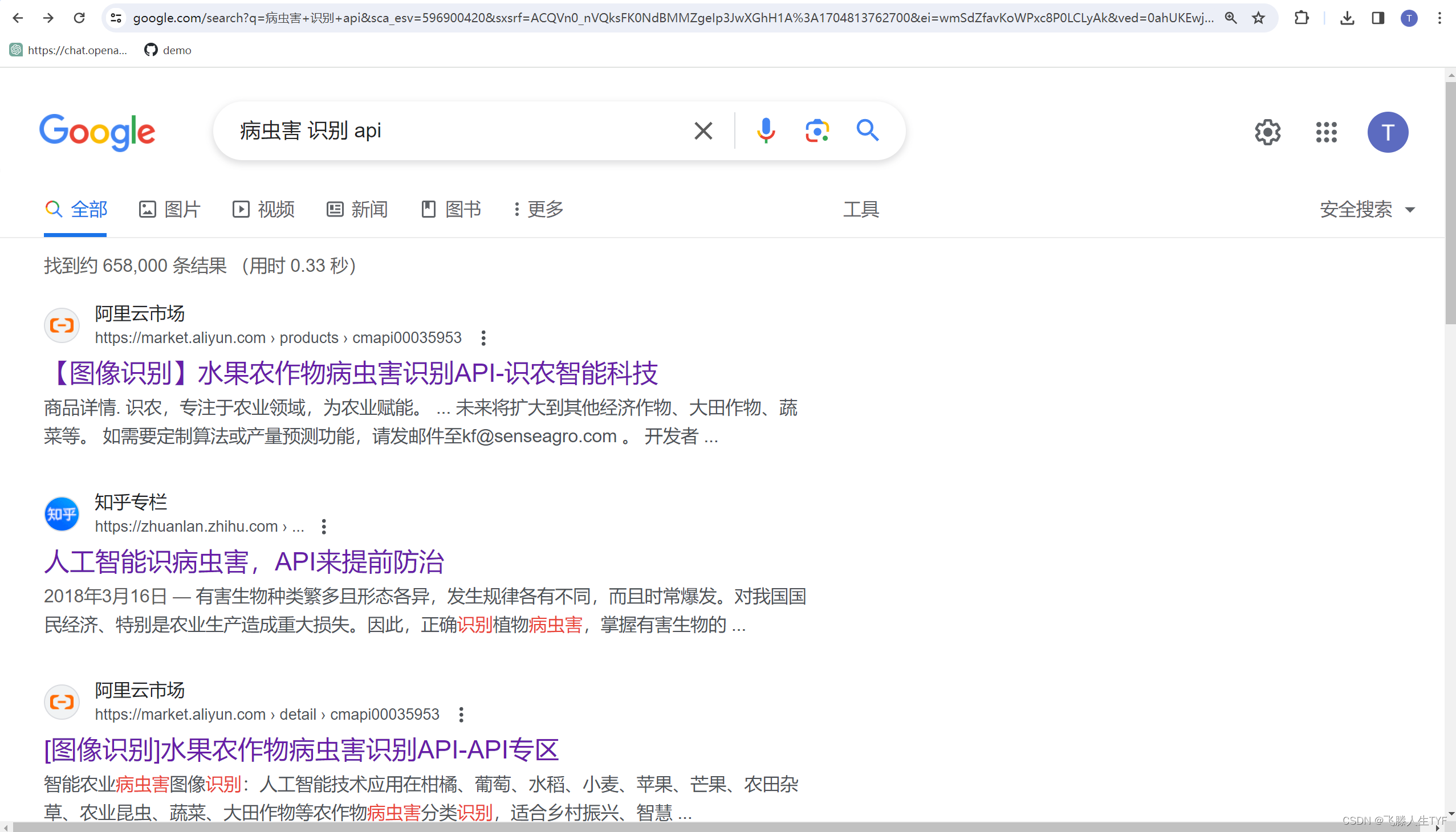Open options for 阿里云市场 detail result
Viewport: 1456px width, 832px height.
tap(461, 715)
